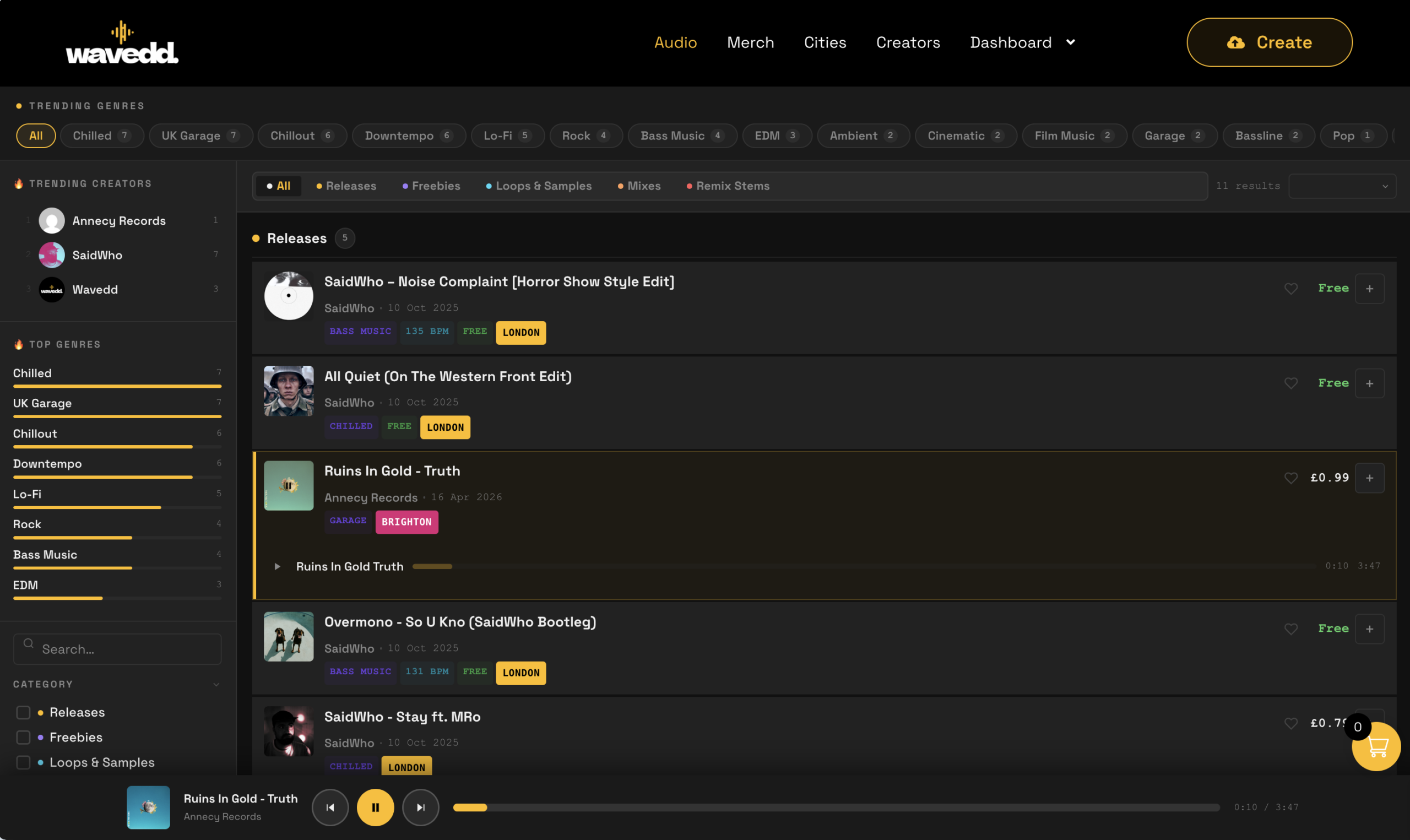Open SaidWho creator avatar

coord(51,255)
